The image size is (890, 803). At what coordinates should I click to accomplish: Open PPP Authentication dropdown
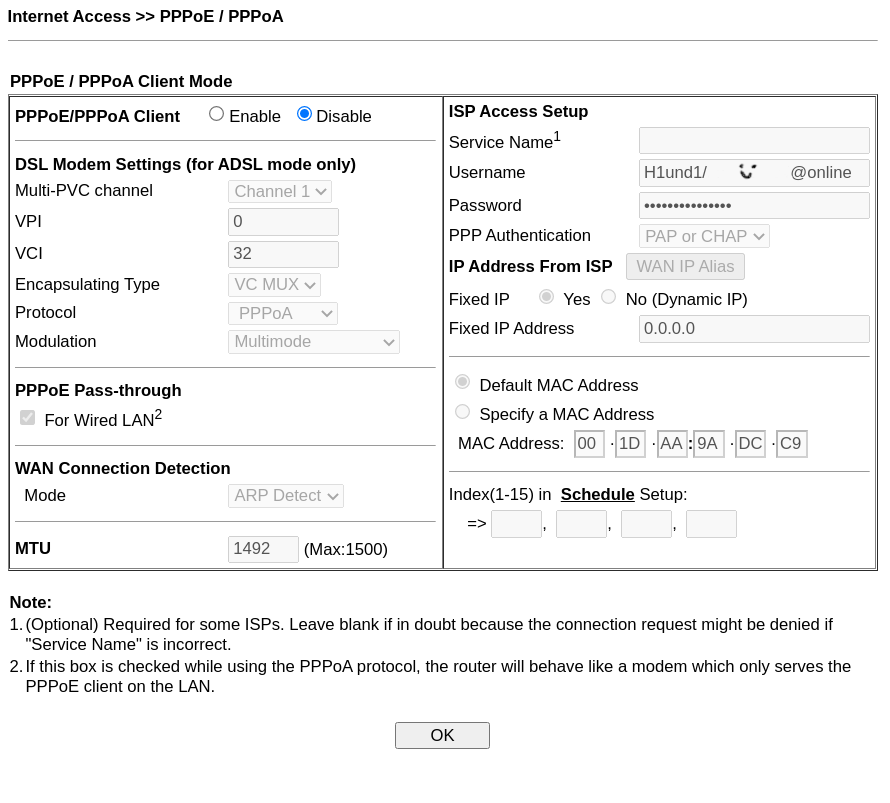tap(704, 236)
